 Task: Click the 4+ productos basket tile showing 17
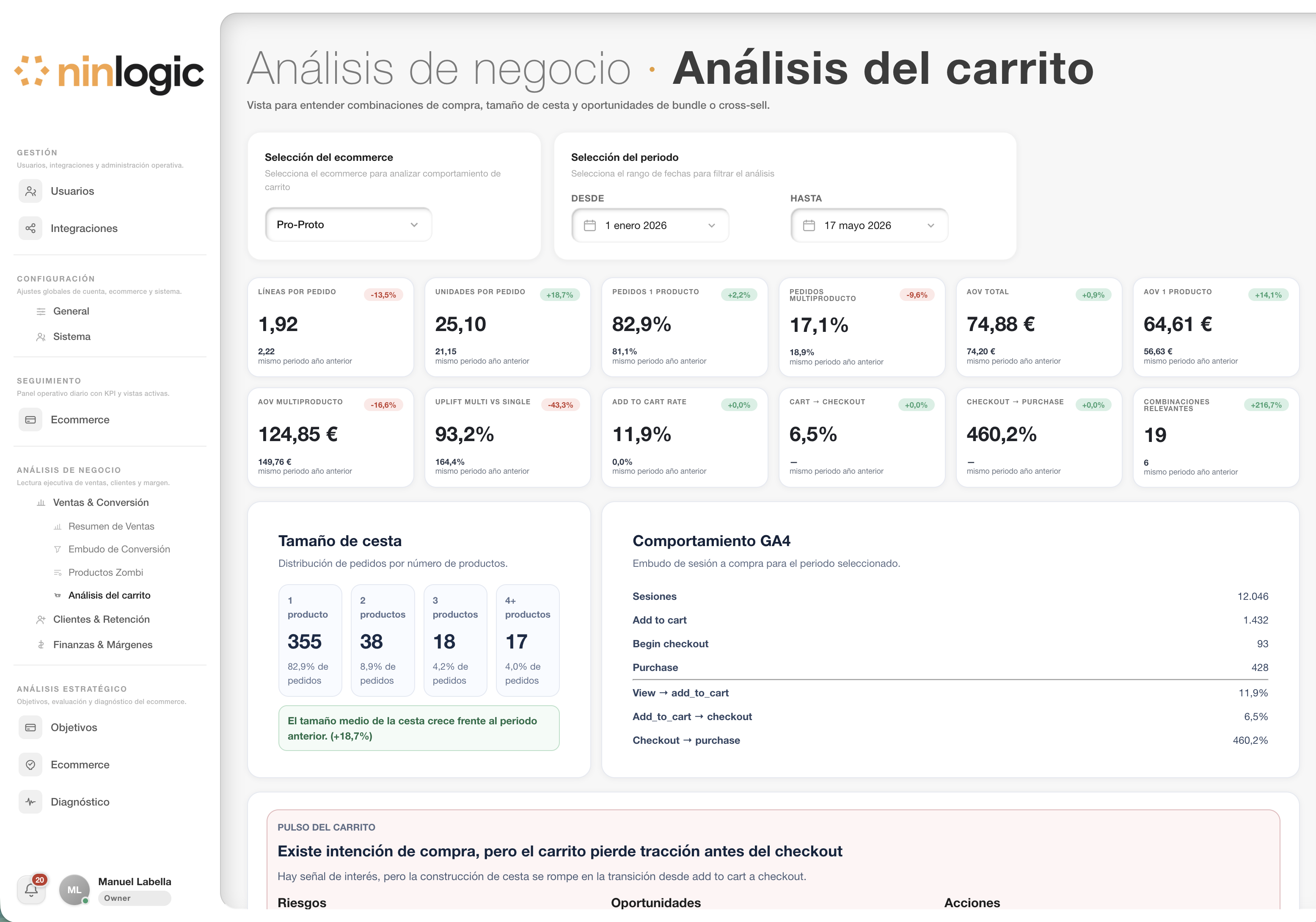pyautogui.click(x=527, y=640)
